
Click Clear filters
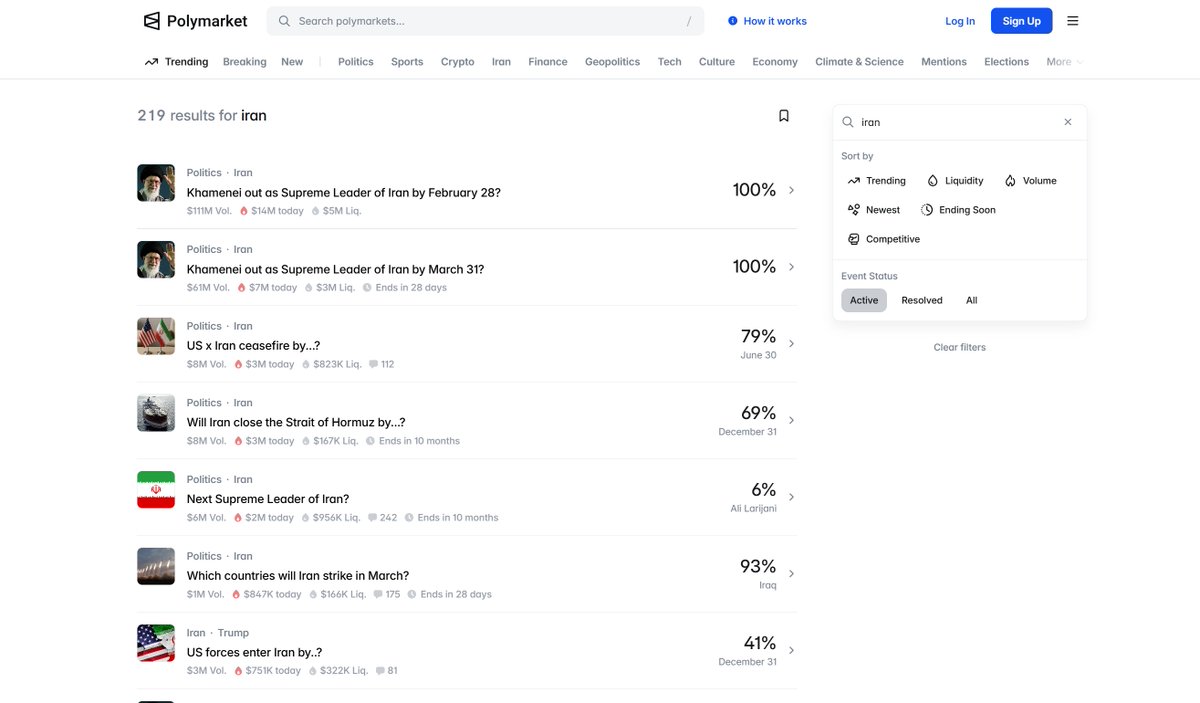[960, 347]
